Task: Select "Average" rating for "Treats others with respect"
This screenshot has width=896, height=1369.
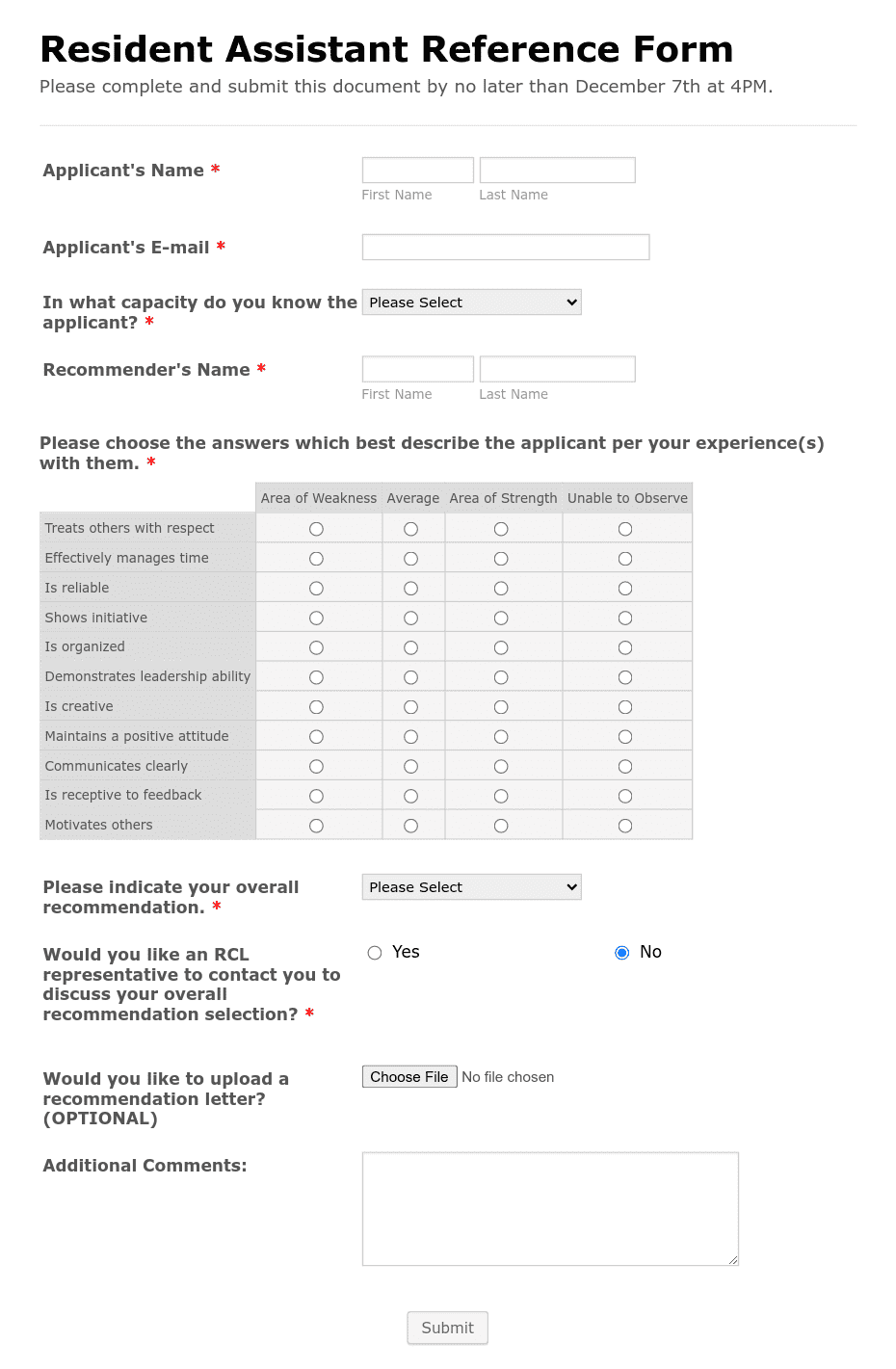Action: (x=411, y=528)
